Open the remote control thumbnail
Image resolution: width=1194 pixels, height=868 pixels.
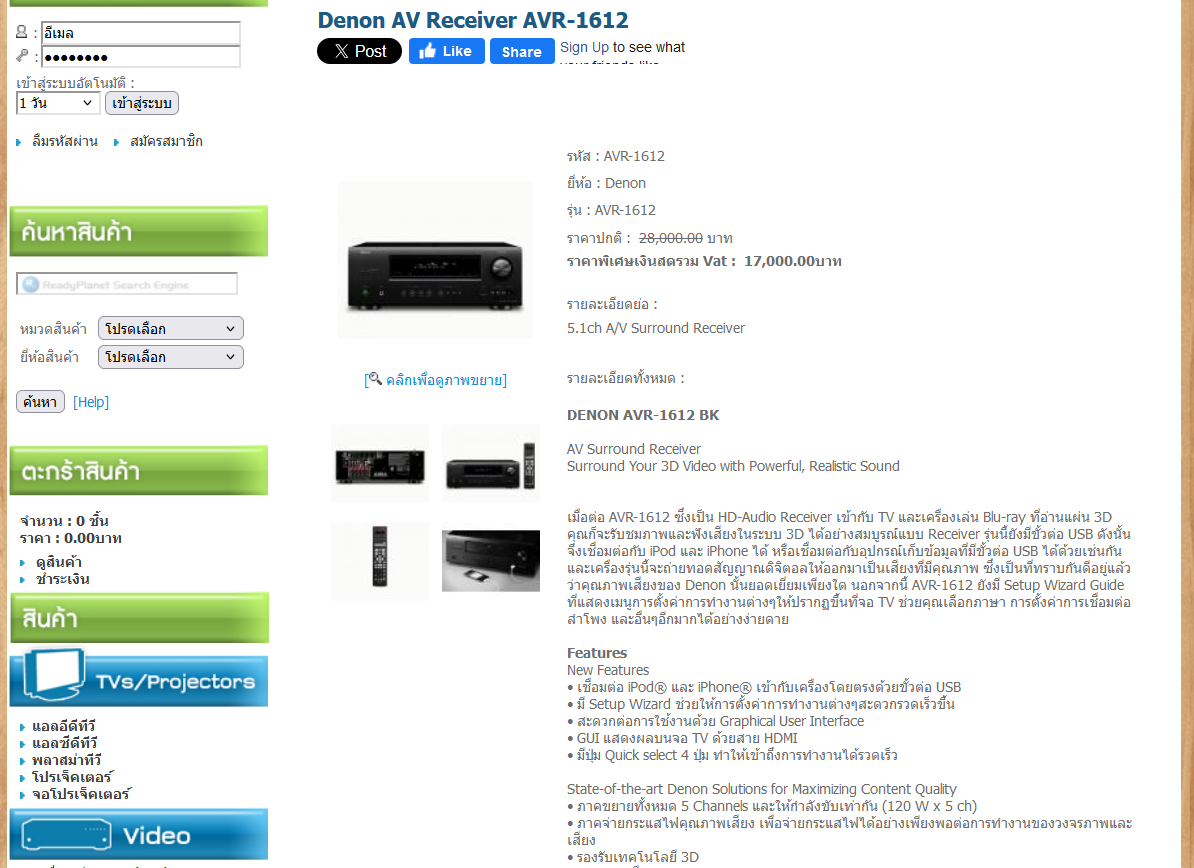point(380,561)
